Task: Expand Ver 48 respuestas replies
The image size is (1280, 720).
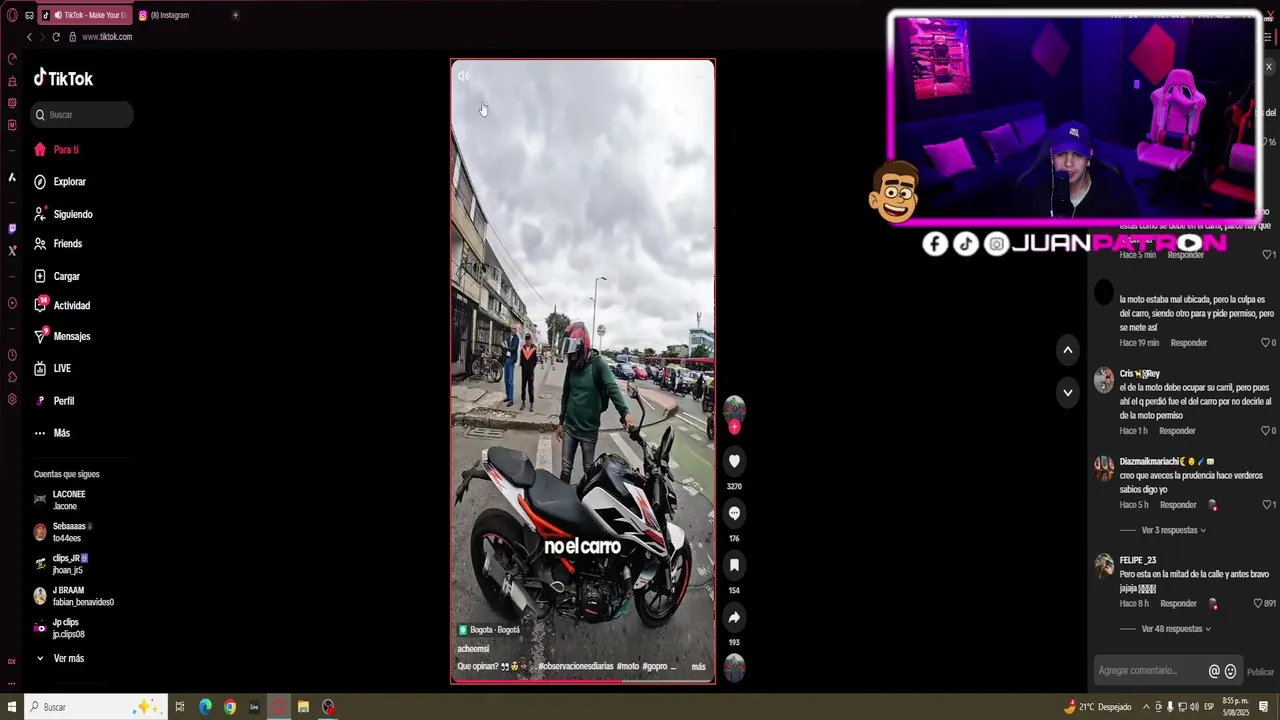Action: click(x=1176, y=629)
